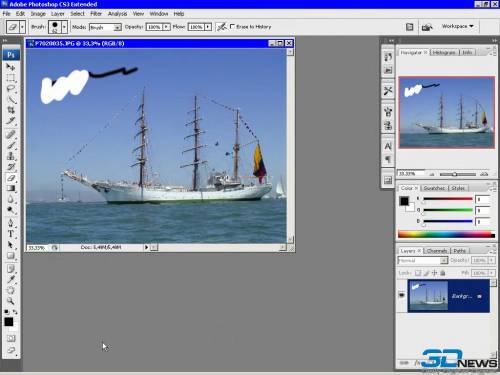Select the Gradient tool
Screen dimensions: 500x375
click(11, 189)
